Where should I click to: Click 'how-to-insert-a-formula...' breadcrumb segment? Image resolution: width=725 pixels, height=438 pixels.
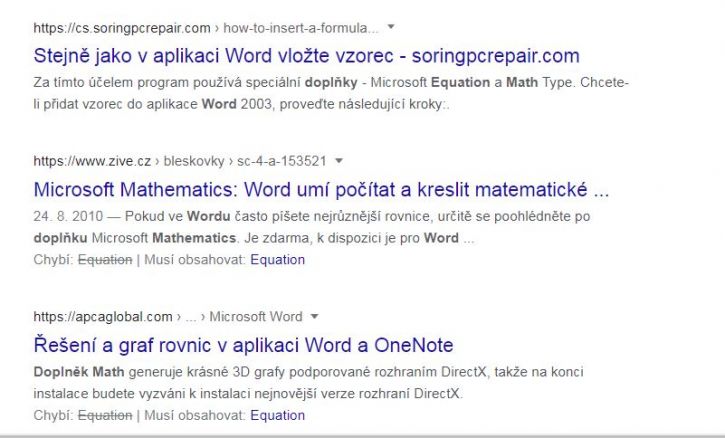click(x=301, y=28)
